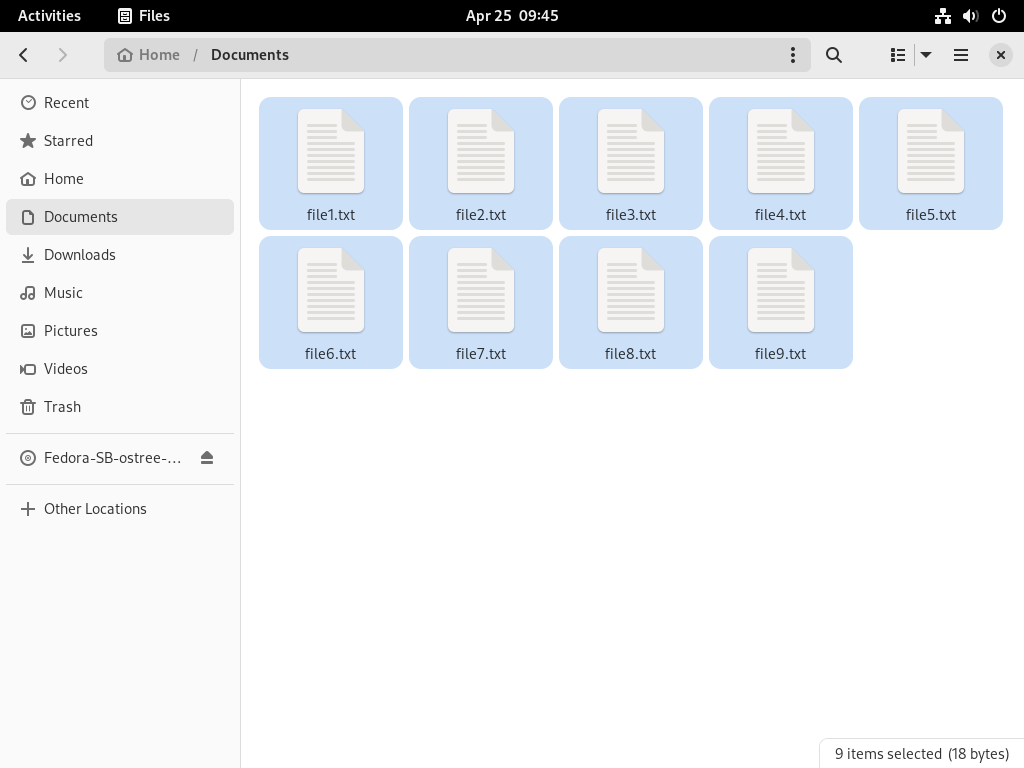Select the file6.txt document icon
The height and width of the screenshot is (768, 1024).
pyautogui.click(x=331, y=291)
